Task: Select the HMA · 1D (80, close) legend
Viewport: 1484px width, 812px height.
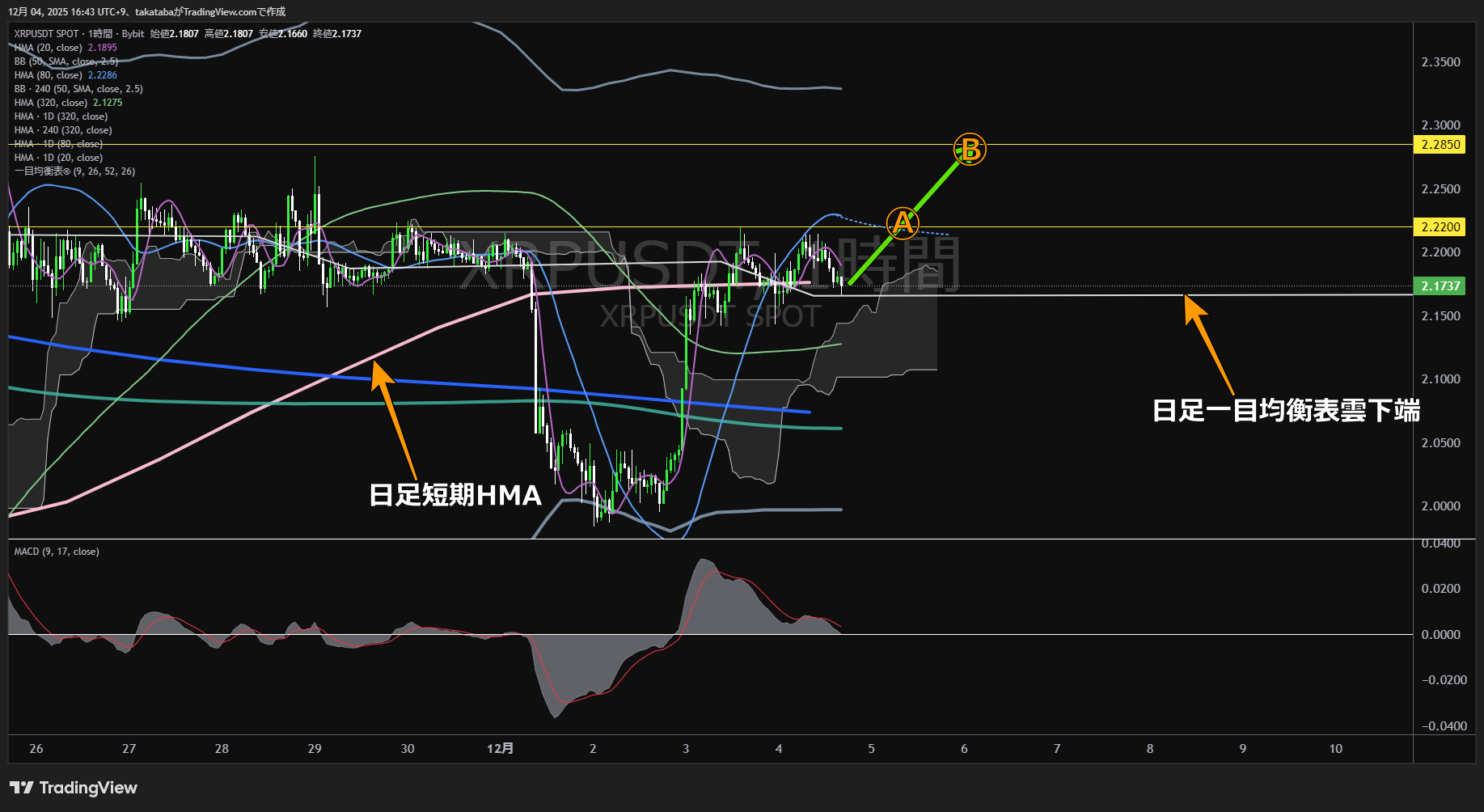Action: click(58, 144)
